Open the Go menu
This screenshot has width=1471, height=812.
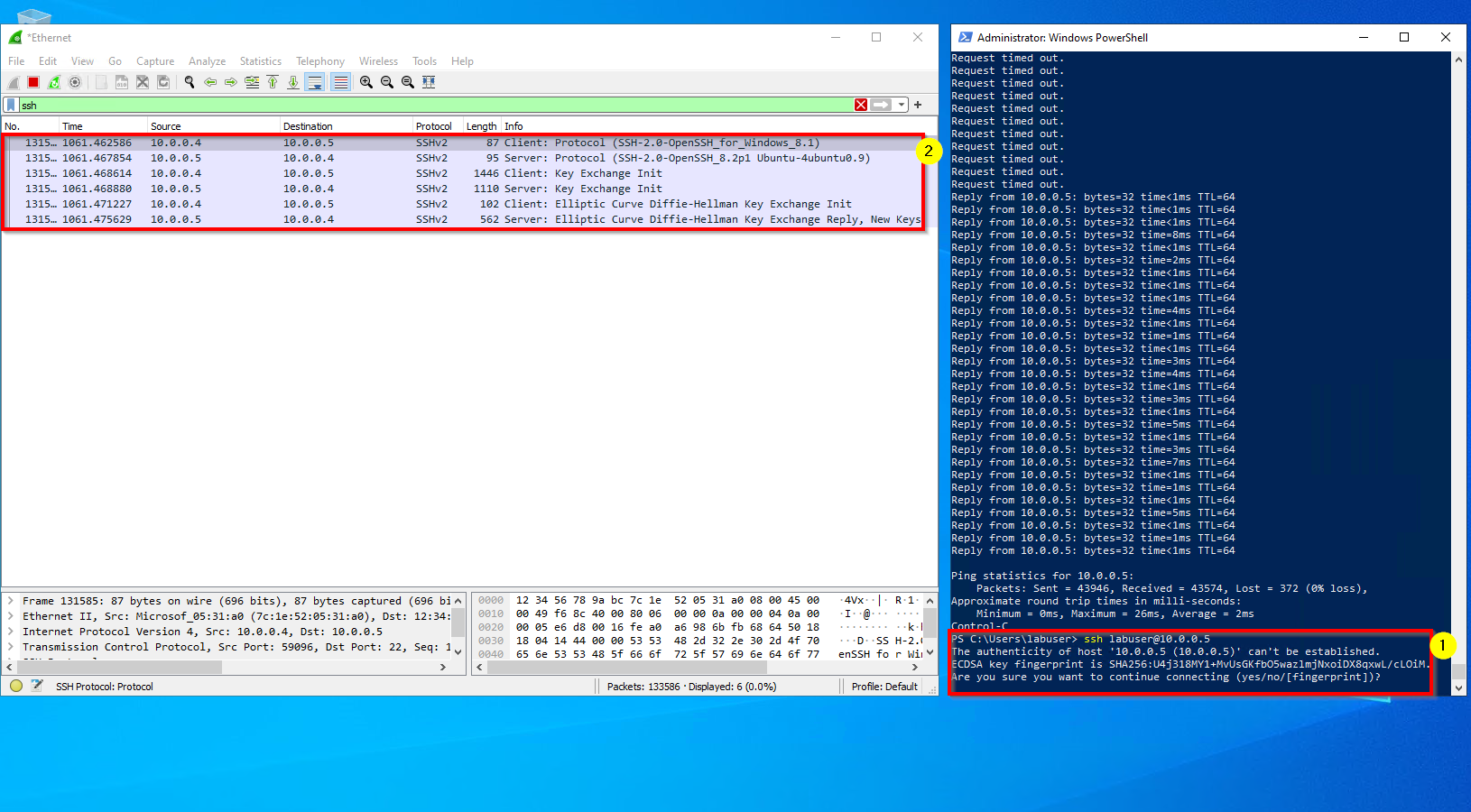coord(115,61)
